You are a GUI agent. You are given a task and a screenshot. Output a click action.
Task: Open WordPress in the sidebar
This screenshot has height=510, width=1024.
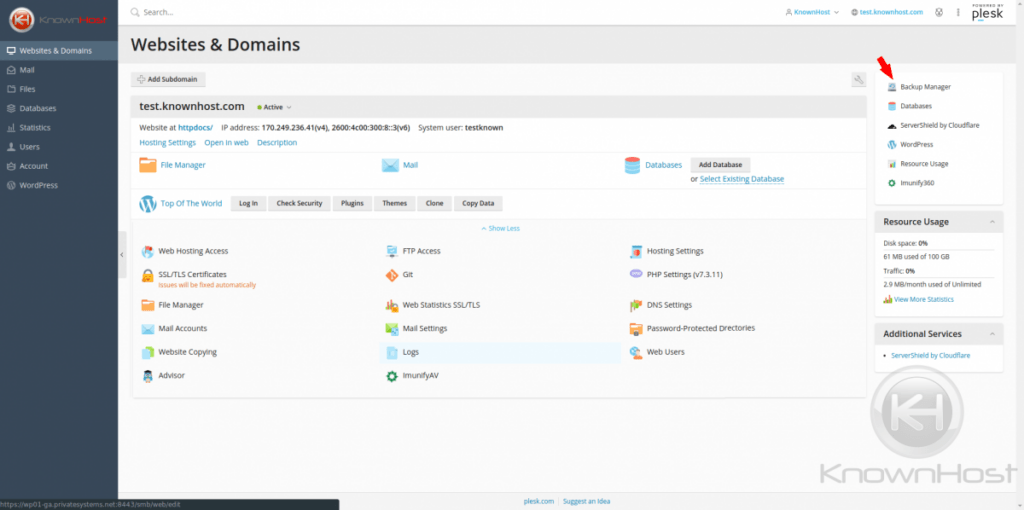(x=59, y=185)
